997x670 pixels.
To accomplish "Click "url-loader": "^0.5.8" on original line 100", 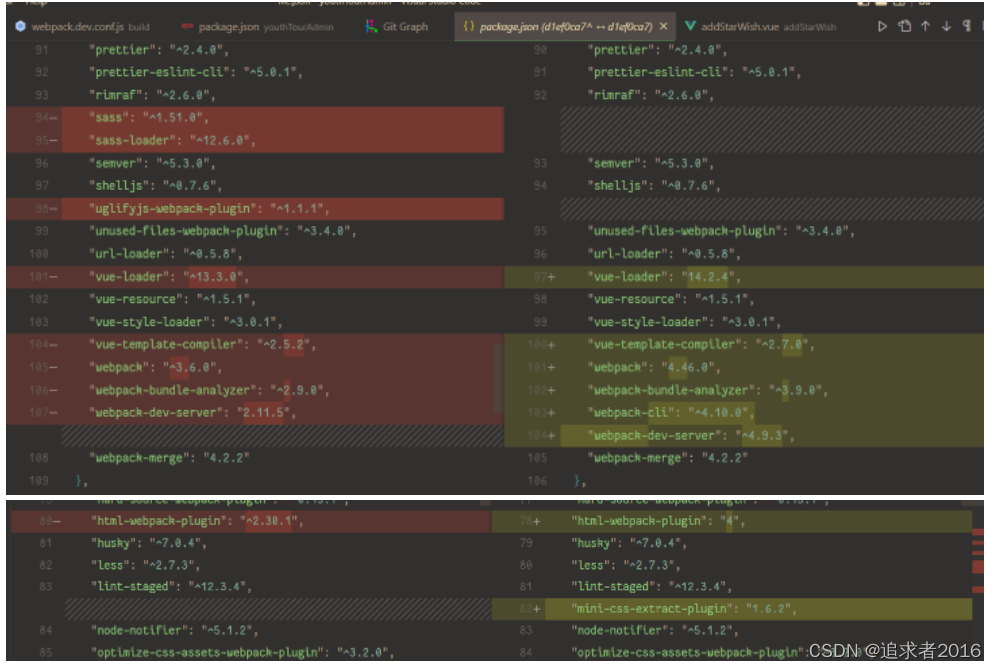I will coord(165,254).
